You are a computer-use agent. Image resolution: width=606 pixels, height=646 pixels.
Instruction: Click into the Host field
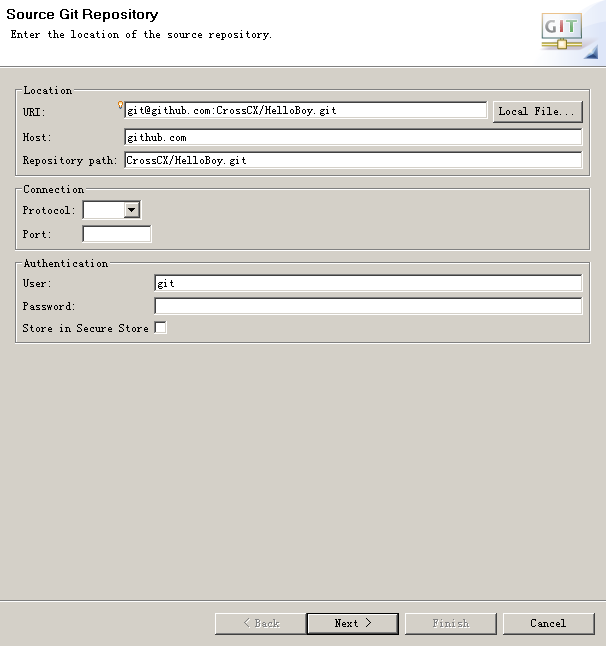click(x=353, y=137)
